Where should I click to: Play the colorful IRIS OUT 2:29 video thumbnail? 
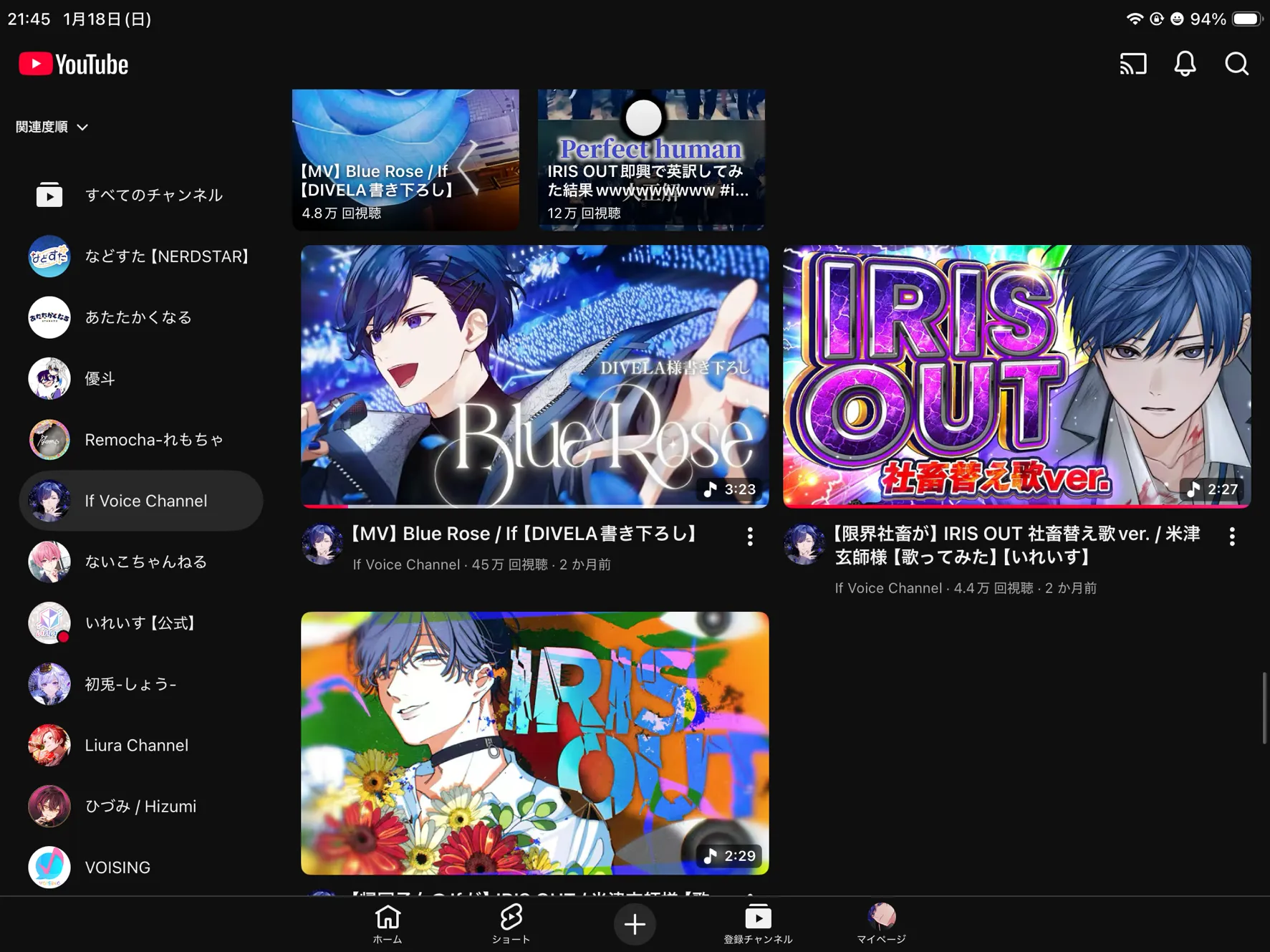click(535, 743)
